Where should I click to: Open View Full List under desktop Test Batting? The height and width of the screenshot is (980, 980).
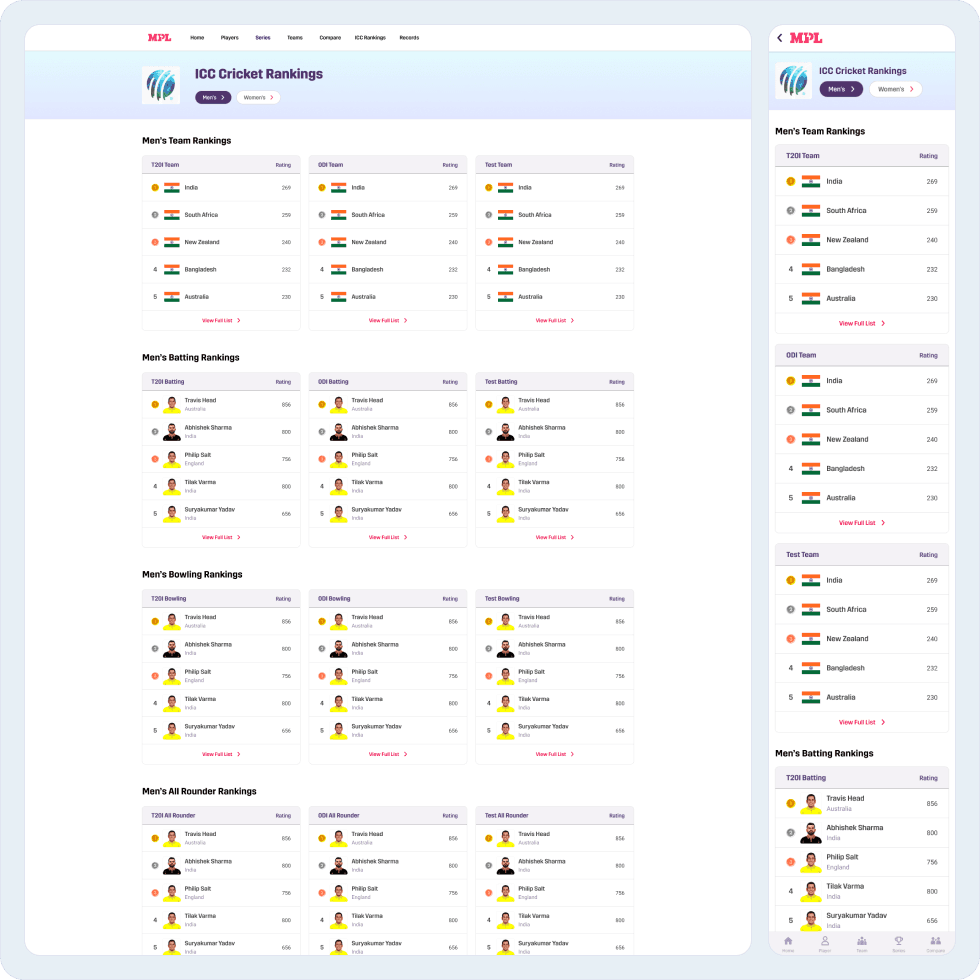[555, 538]
